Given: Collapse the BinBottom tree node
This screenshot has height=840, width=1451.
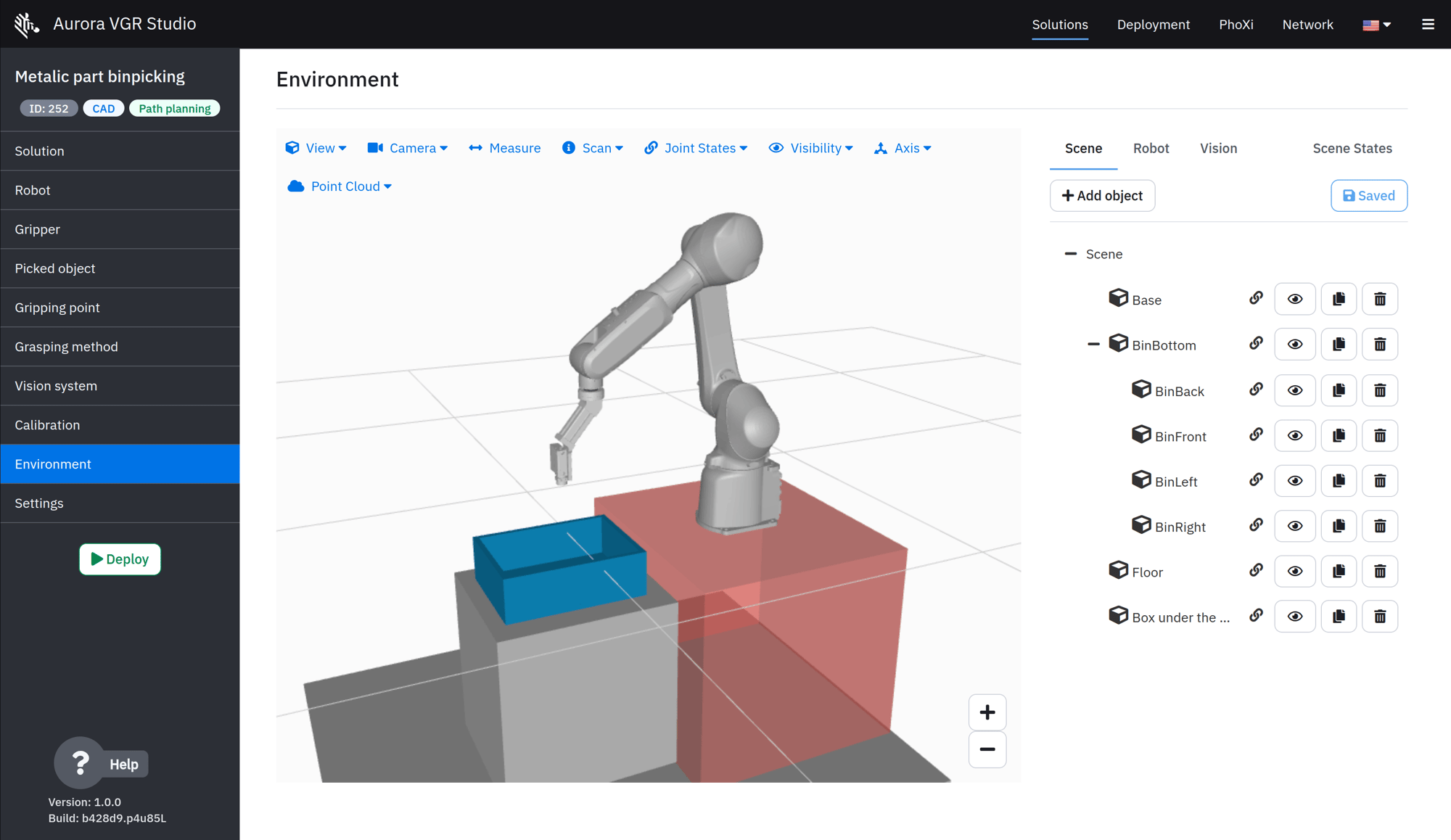Looking at the screenshot, I should 1093,345.
